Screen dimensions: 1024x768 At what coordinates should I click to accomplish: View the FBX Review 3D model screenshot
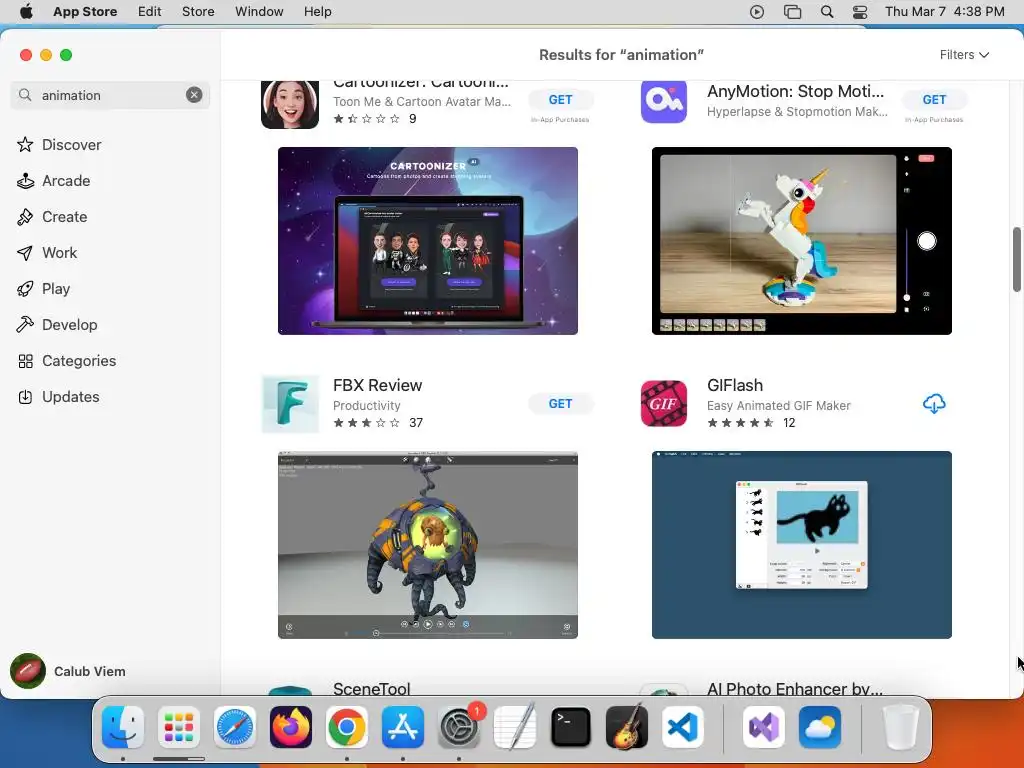pos(428,545)
